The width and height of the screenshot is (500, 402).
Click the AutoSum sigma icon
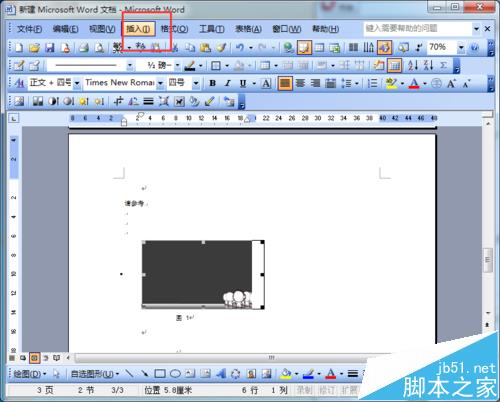point(443,65)
